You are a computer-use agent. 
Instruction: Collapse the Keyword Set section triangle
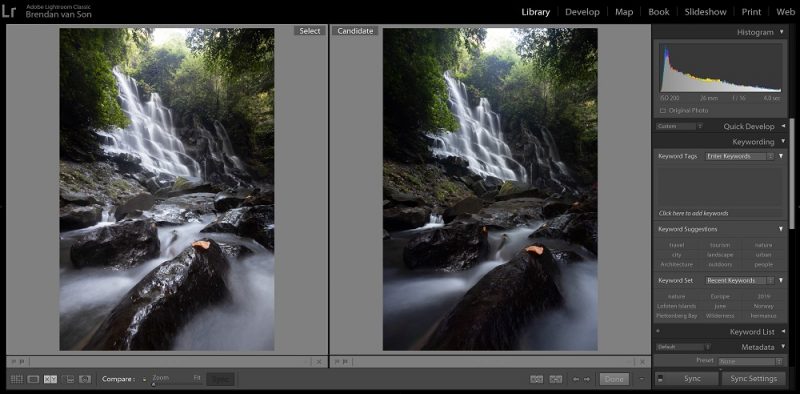[x=781, y=280]
